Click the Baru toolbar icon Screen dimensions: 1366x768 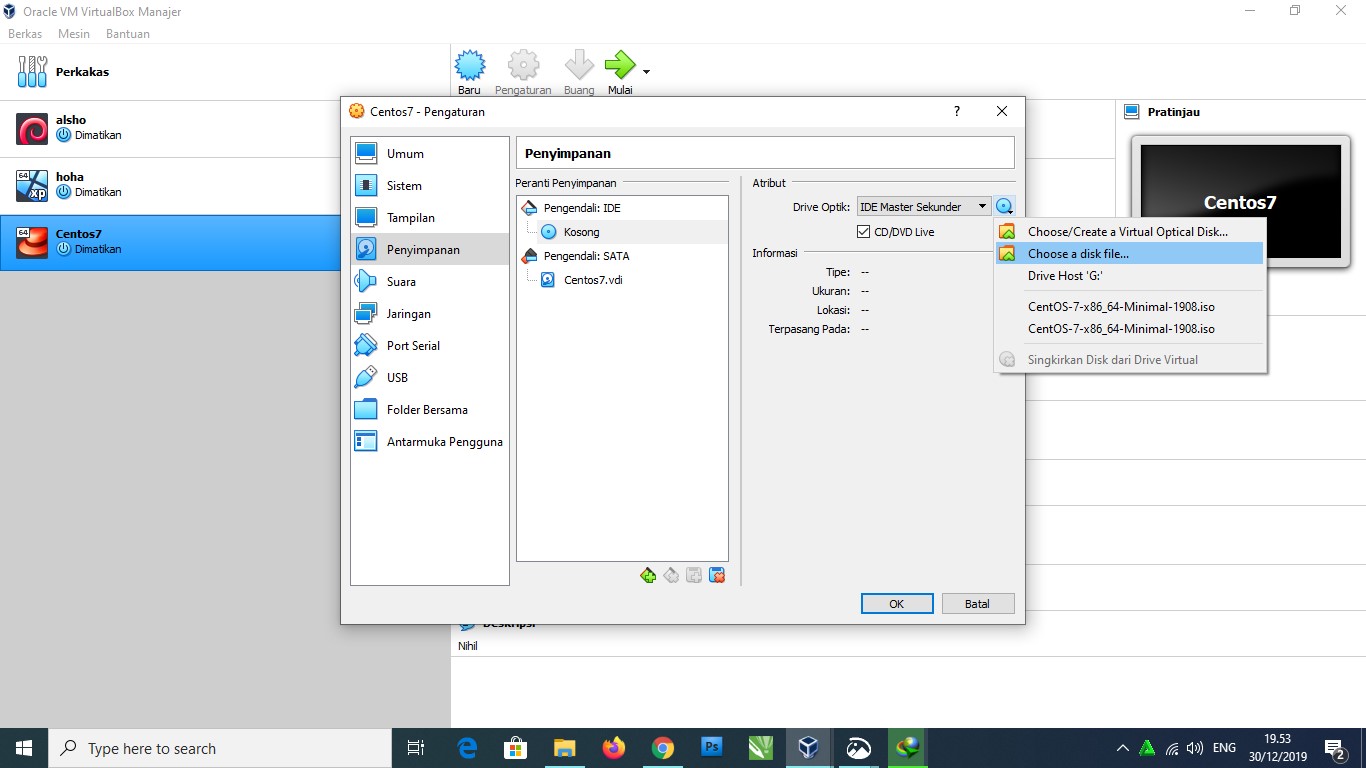[x=469, y=64]
